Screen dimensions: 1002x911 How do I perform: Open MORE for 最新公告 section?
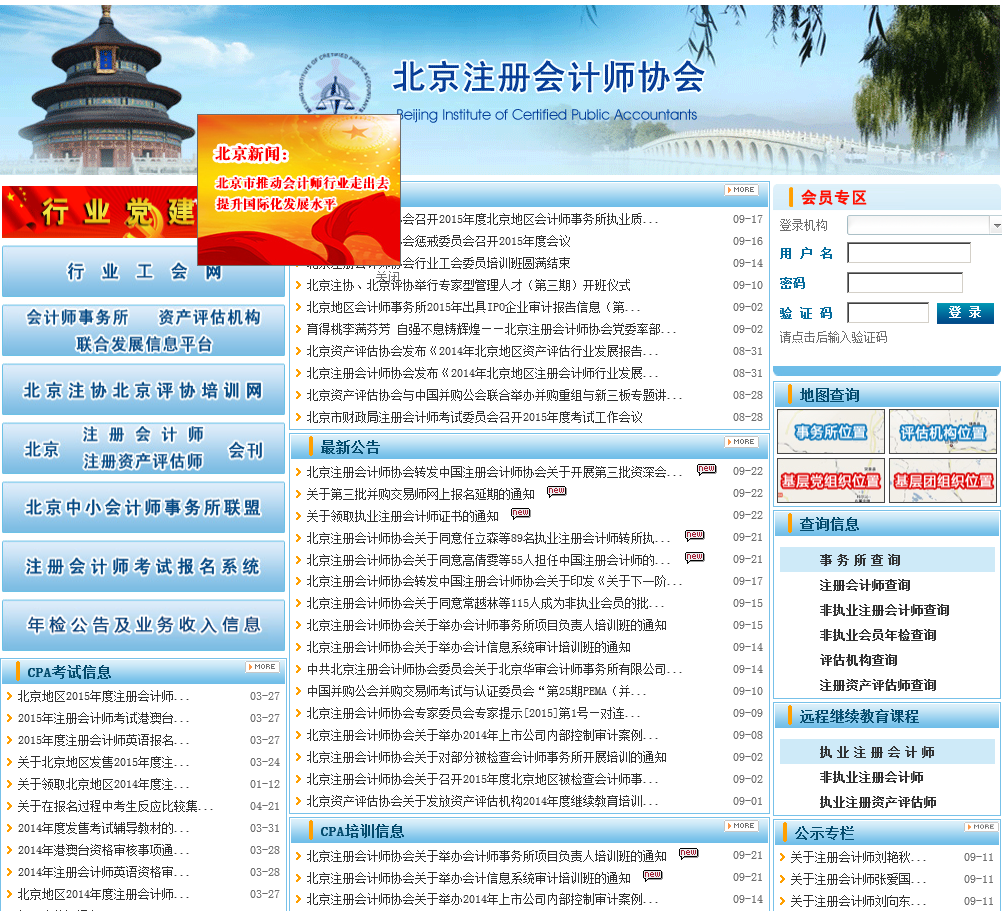pos(741,441)
